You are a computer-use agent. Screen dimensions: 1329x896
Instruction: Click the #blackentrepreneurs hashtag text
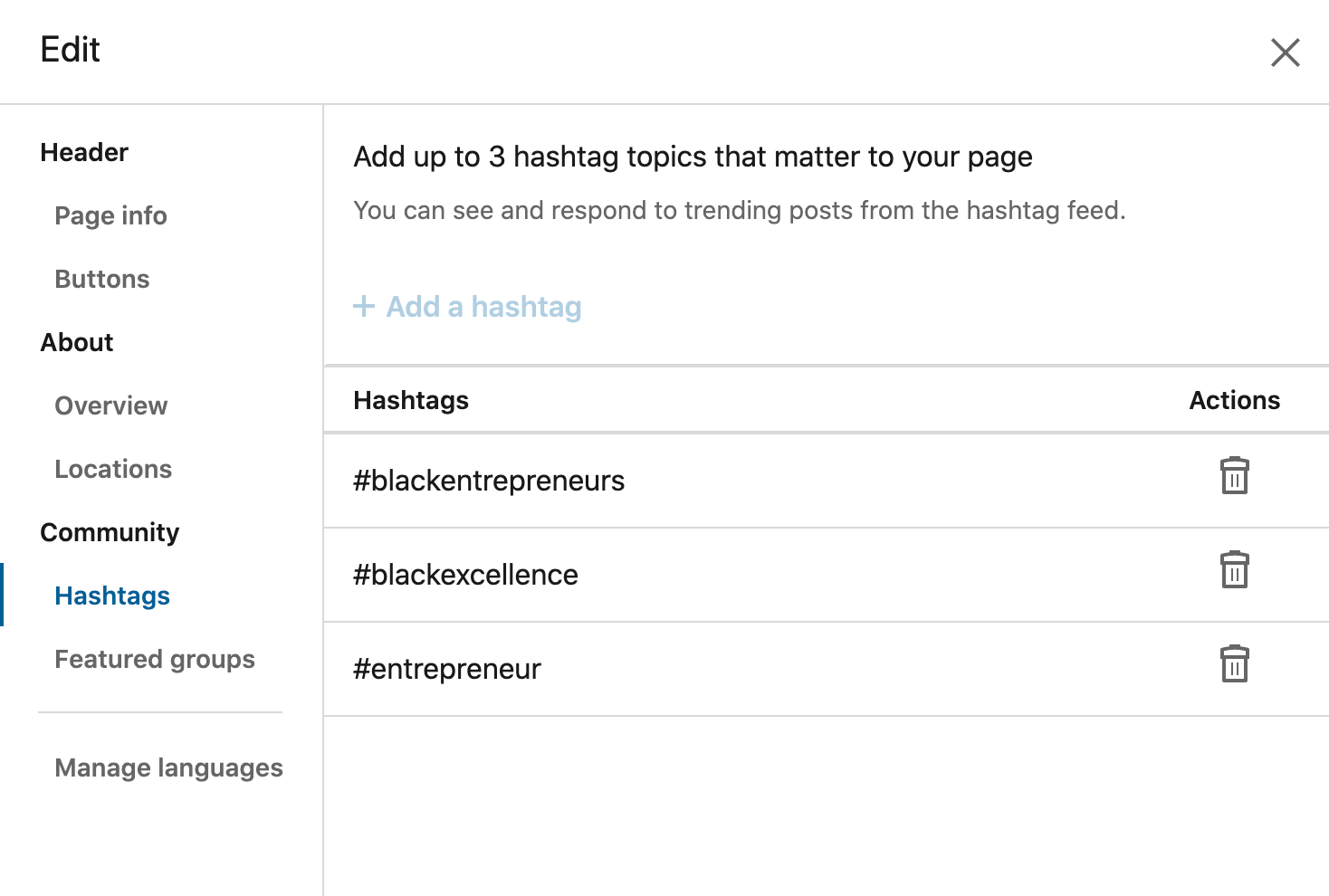tap(489, 481)
